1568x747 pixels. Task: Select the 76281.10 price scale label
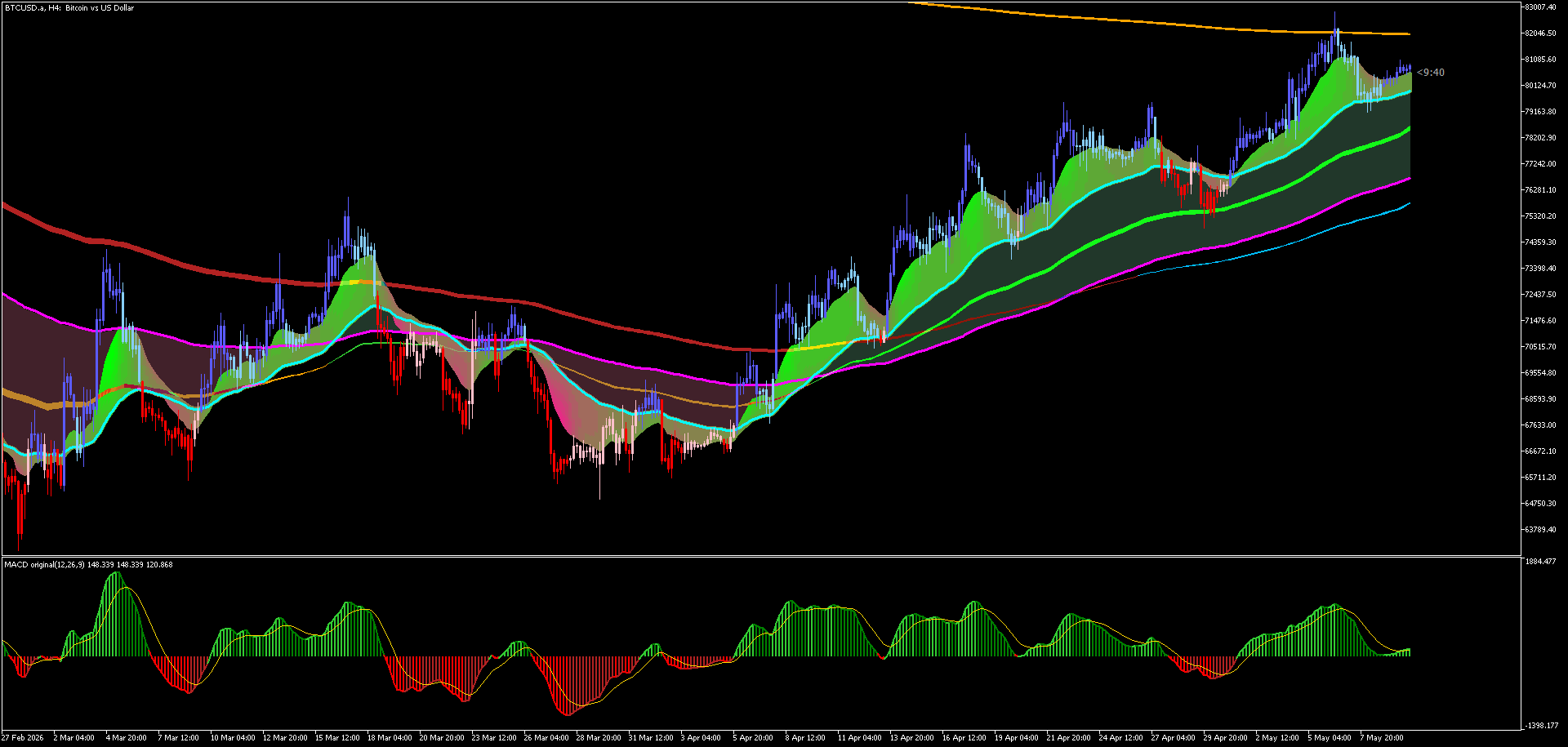[1540, 190]
